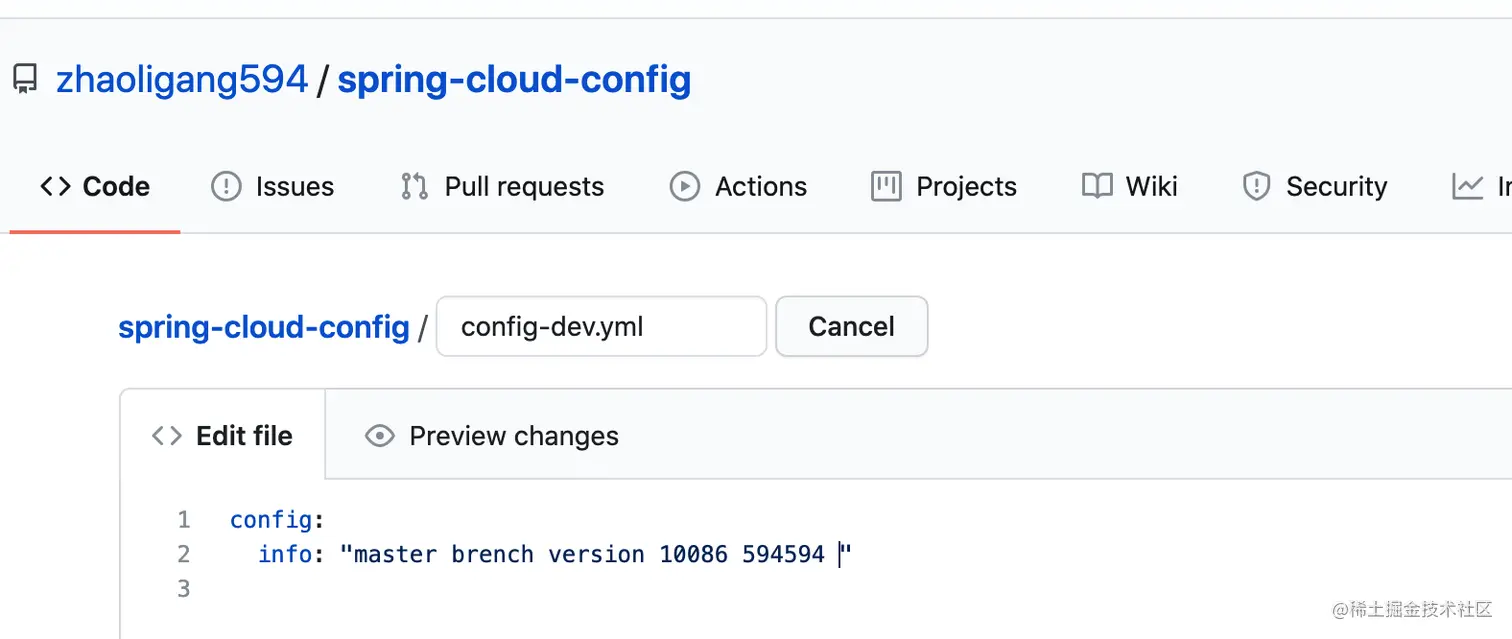The height and width of the screenshot is (639, 1512).
Task: Click the Wiki book icon
Action: pyautogui.click(x=1097, y=186)
